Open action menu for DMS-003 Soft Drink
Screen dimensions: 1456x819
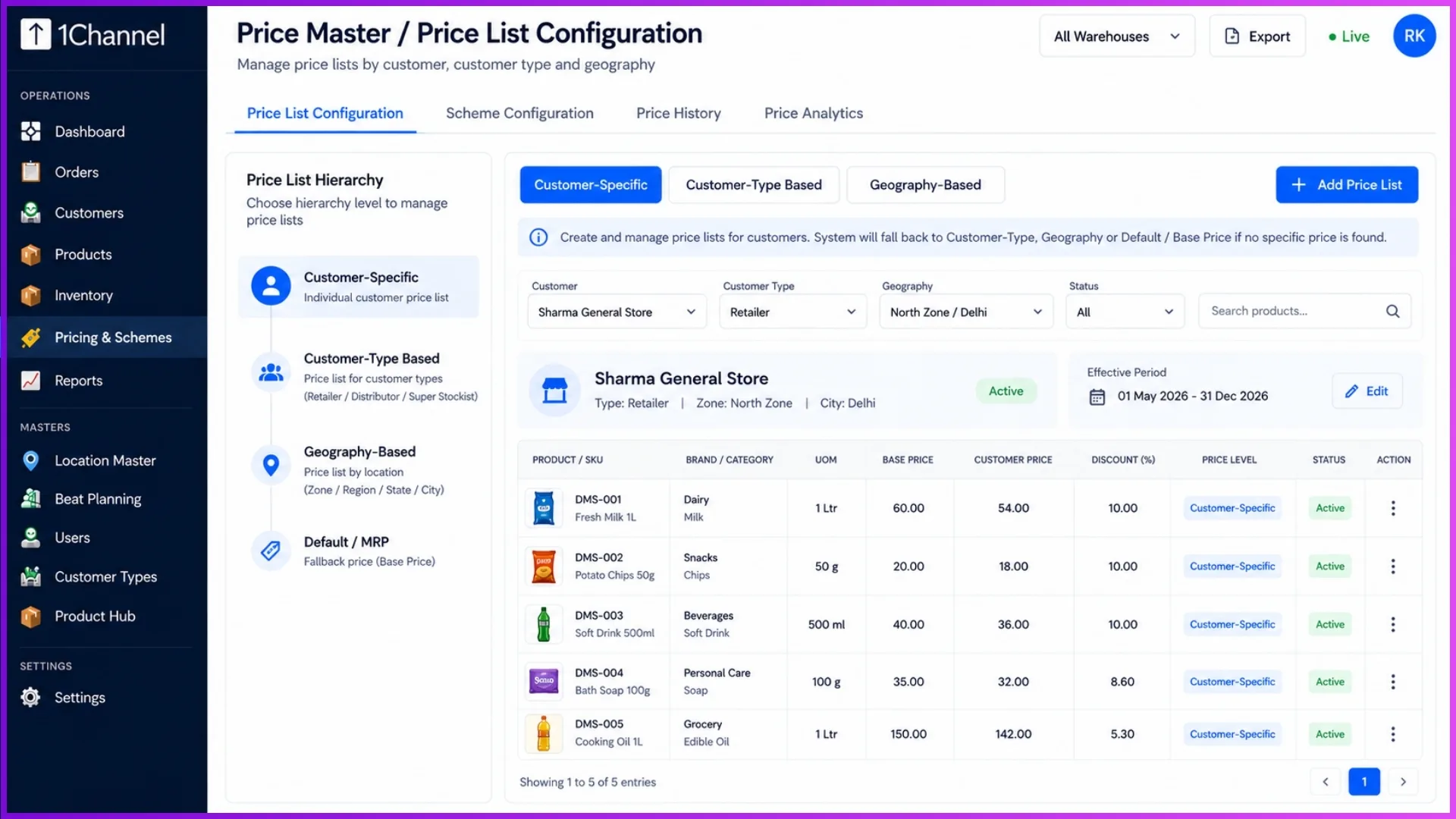[x=1393, y=624]
